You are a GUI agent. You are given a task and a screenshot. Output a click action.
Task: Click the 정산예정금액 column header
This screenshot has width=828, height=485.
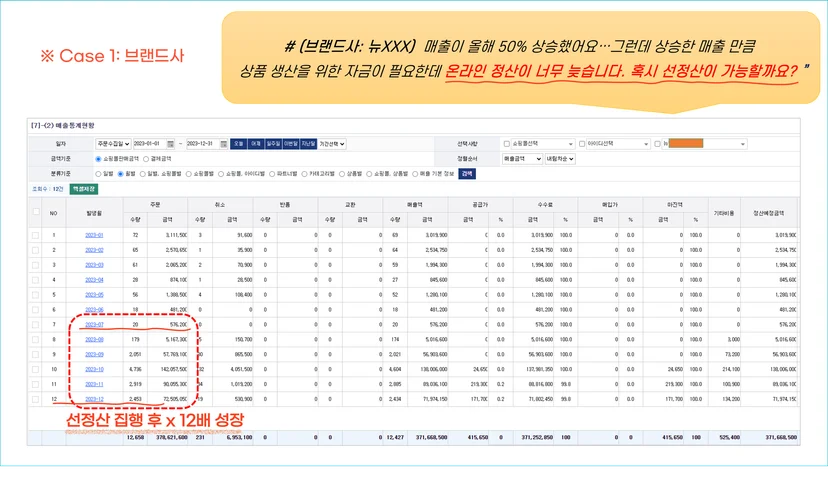click(769, 212)
